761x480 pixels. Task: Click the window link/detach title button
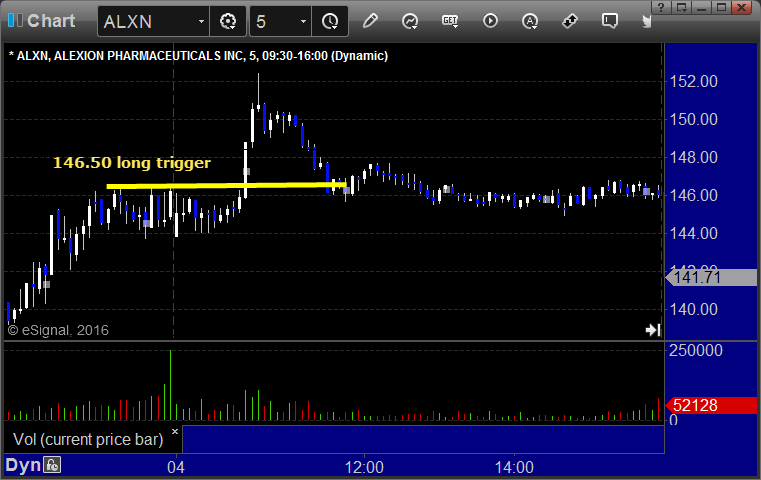point(682,7)
